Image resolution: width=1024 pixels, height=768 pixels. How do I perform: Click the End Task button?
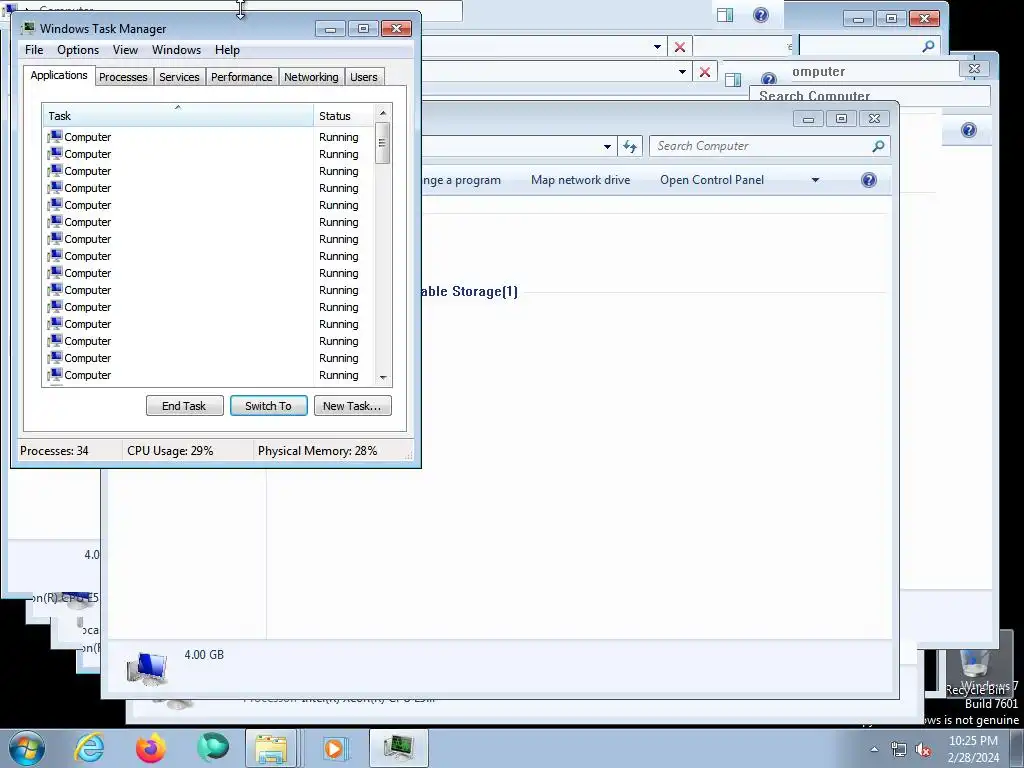tap(184, 406)
